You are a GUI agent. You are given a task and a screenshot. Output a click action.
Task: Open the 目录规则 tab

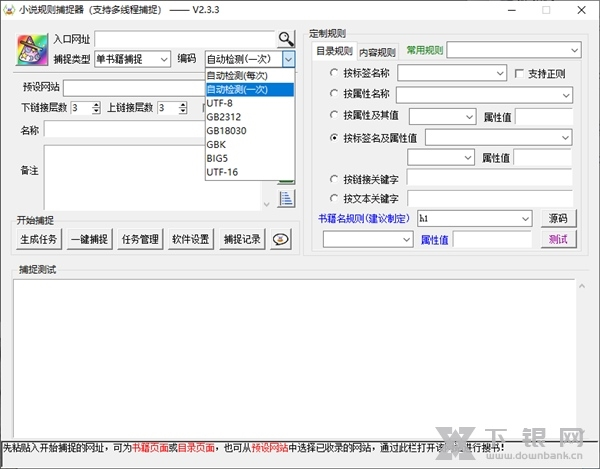pyautogui.click(x=334, y=51)
